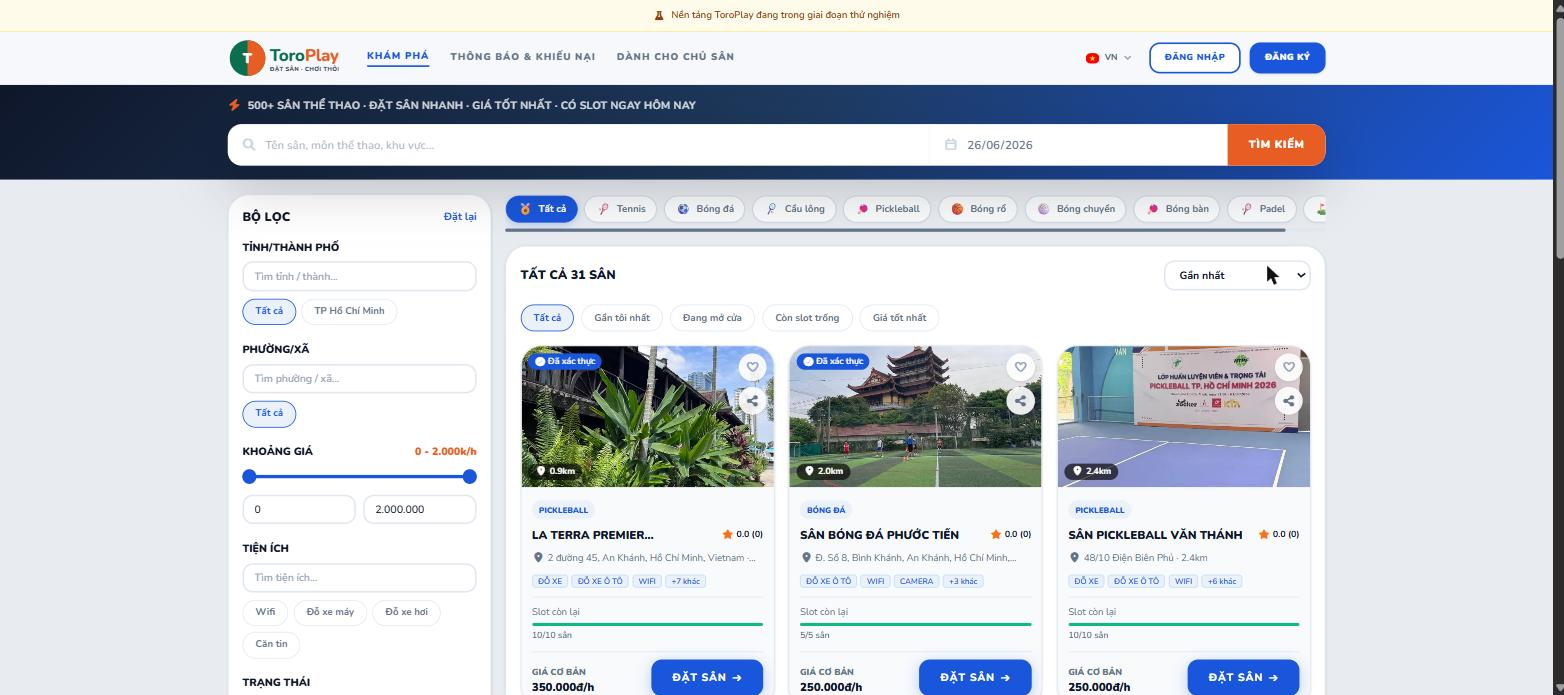Book Sân Pickleball Văn Thánh with Đặt sân
1564x695 pixels.
click(1243, 677)
